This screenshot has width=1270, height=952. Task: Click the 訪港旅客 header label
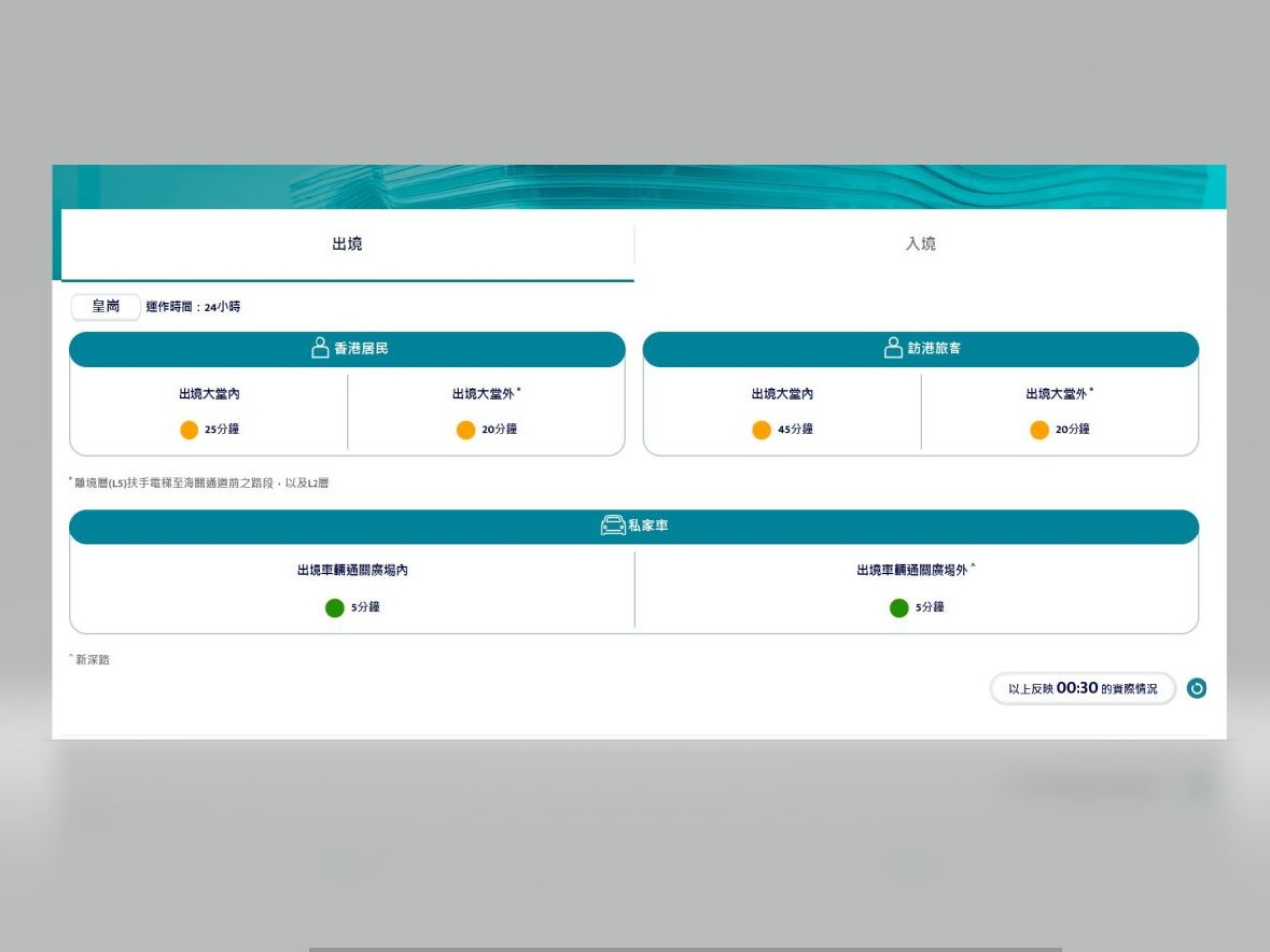coord(935,348)
